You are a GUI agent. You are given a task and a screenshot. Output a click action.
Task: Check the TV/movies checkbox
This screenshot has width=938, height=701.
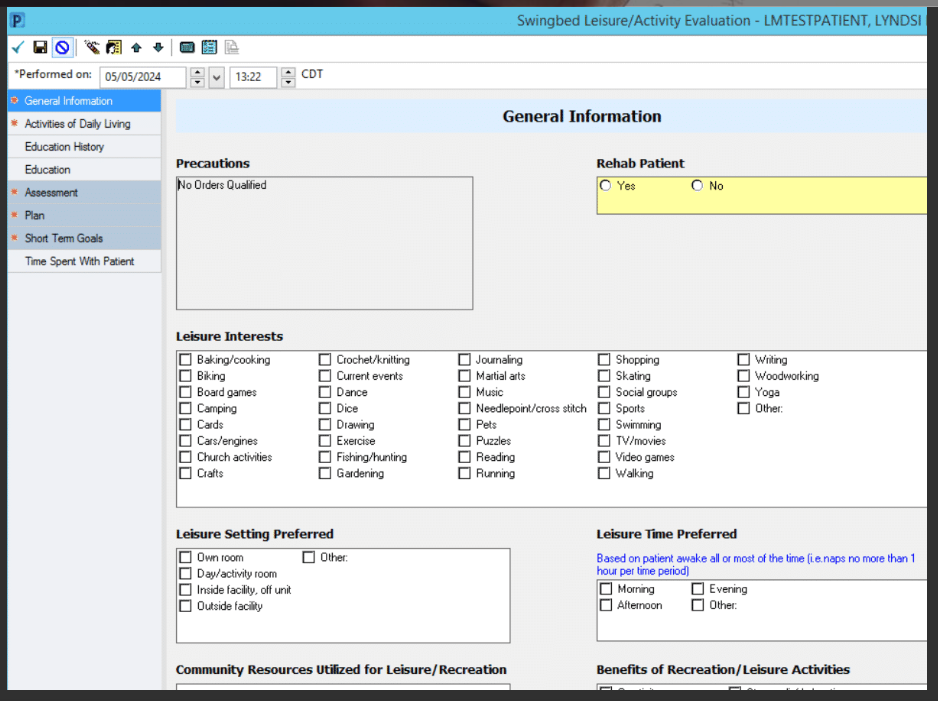coord(604,441)
